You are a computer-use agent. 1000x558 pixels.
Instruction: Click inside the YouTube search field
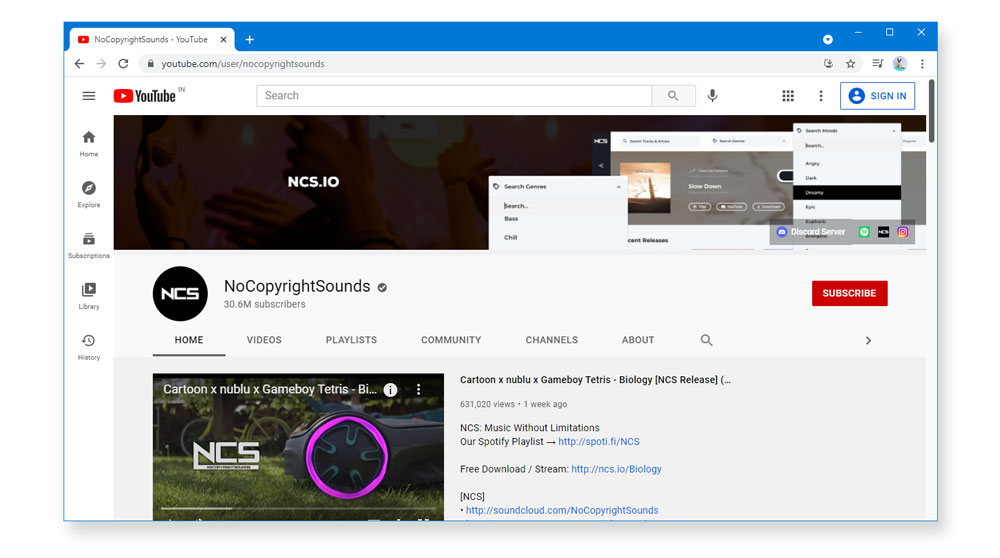[454, 96]
